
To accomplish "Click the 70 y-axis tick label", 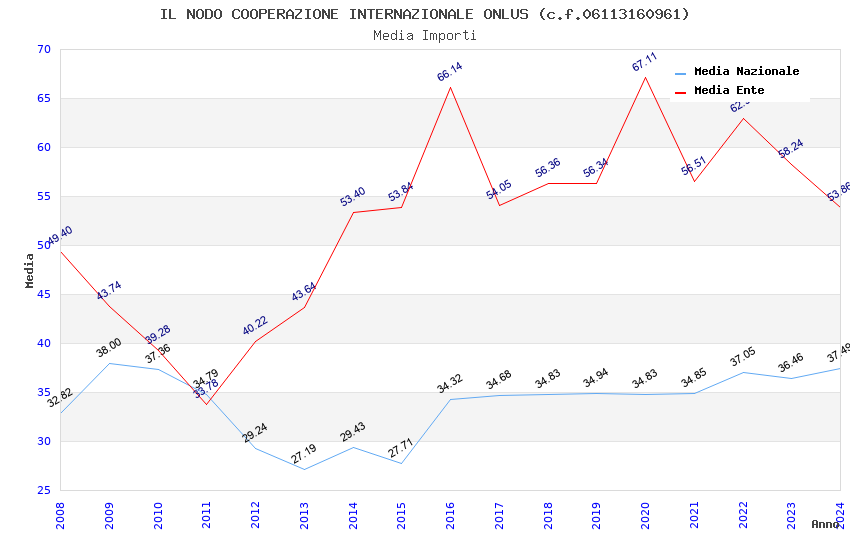I will [44, 49].
